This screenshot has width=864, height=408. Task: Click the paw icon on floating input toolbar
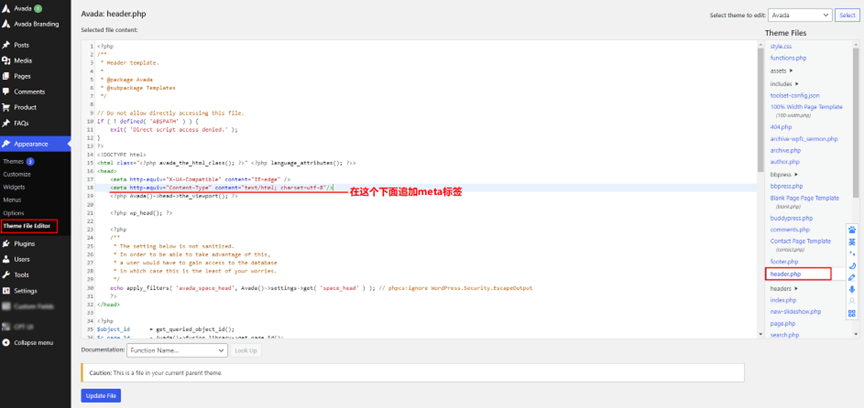point(852,229)
